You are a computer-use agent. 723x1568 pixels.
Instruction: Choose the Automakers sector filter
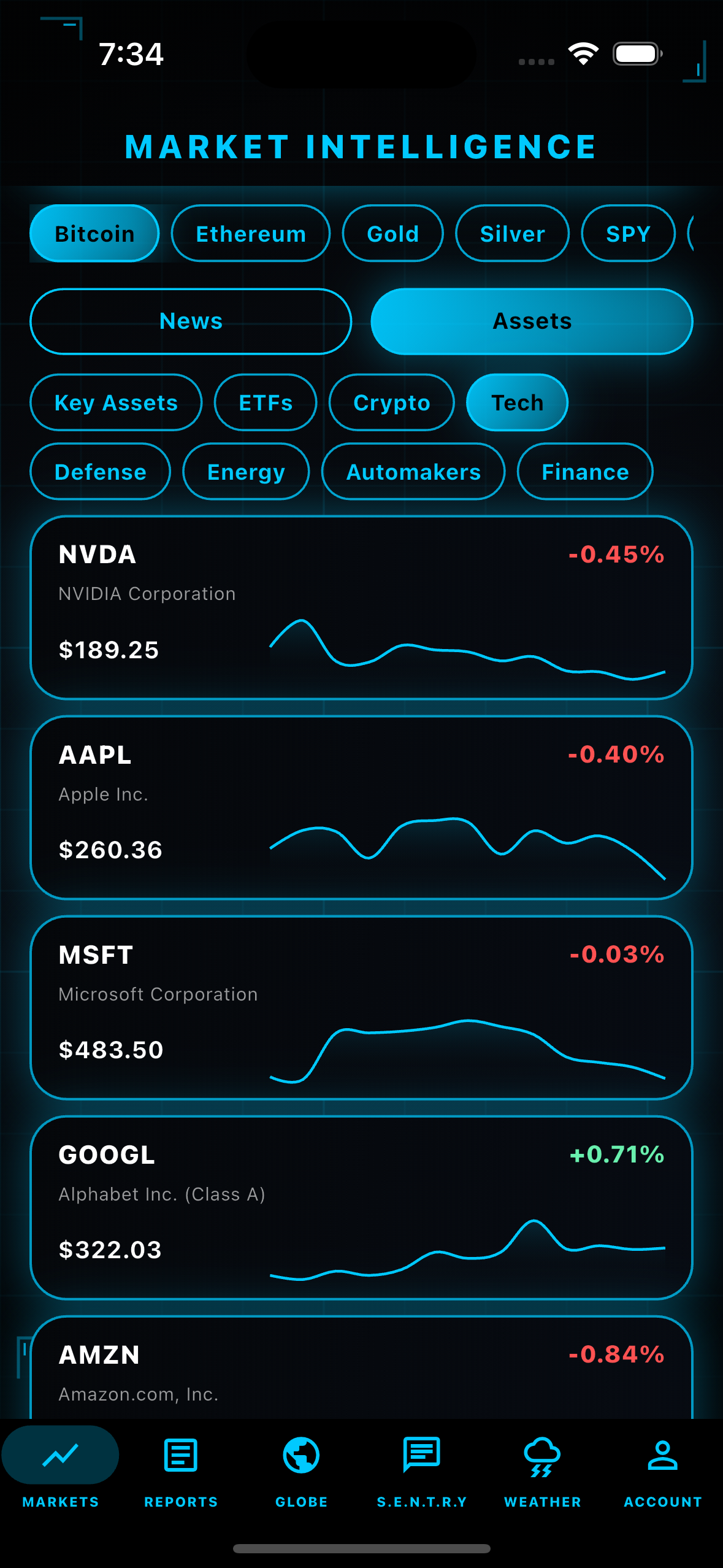tap(413, 472)
